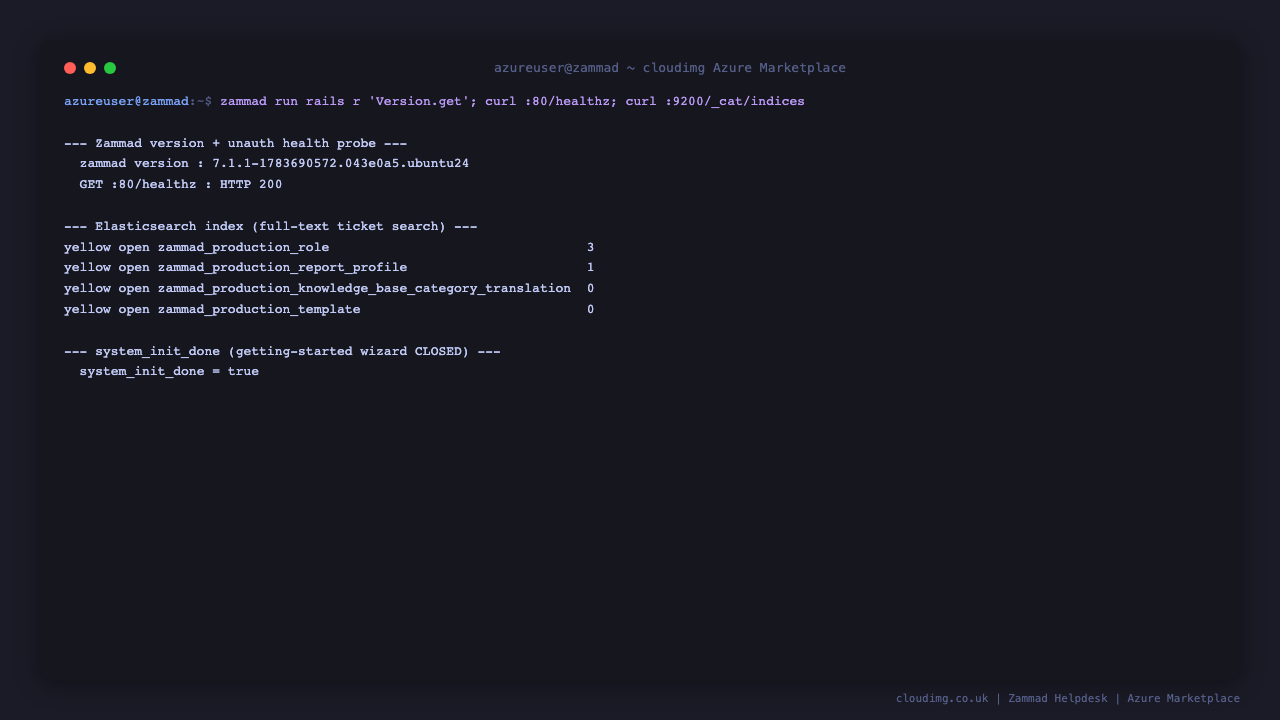Click the 'Elasticsearch index (full-text ticket search)' heading
This screenshot has width=1280, height=720.
click(x=271, y=226)
